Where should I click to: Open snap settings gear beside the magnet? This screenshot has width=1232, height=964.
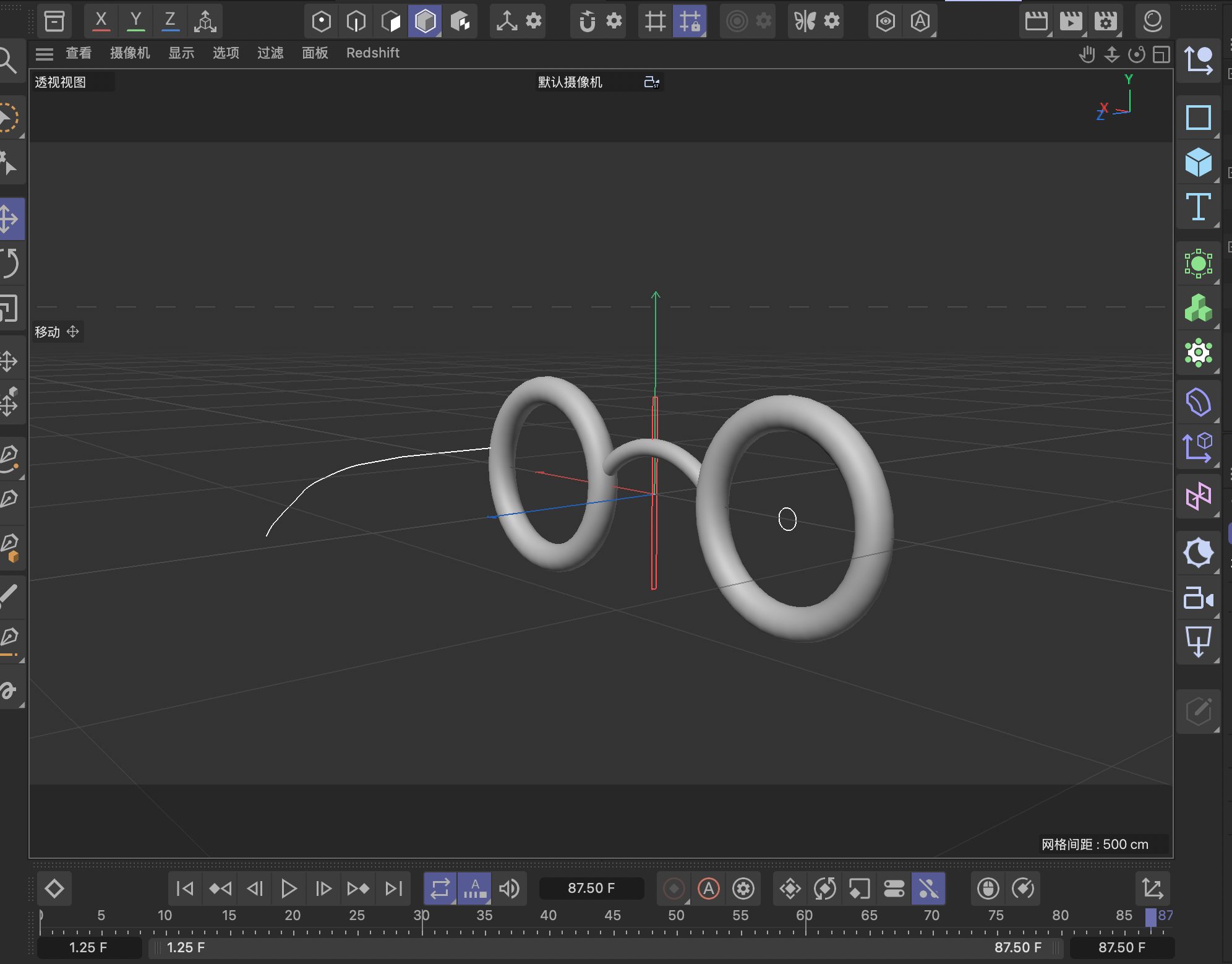pyautogui.click(x=614, y=22)
